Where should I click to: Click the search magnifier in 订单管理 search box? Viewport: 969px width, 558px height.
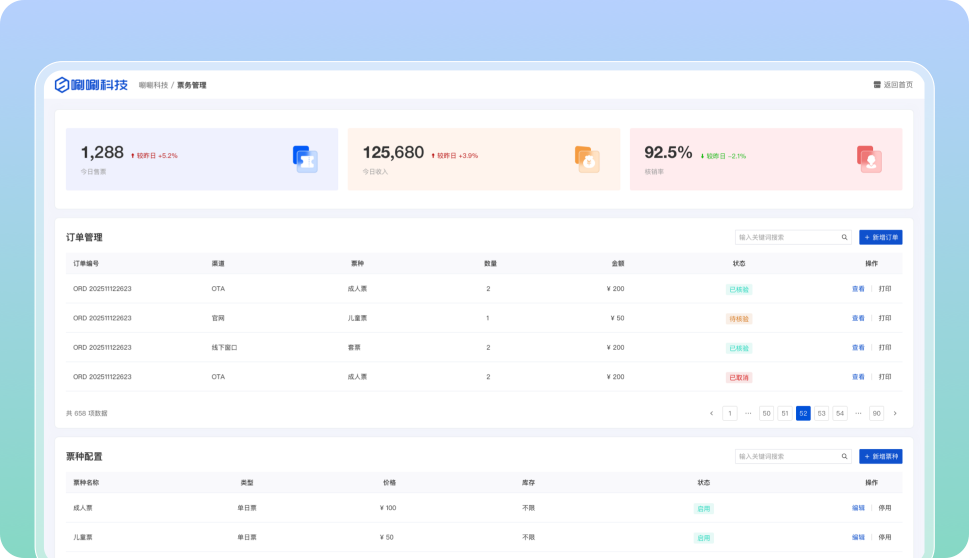click(x=844, y=238)
